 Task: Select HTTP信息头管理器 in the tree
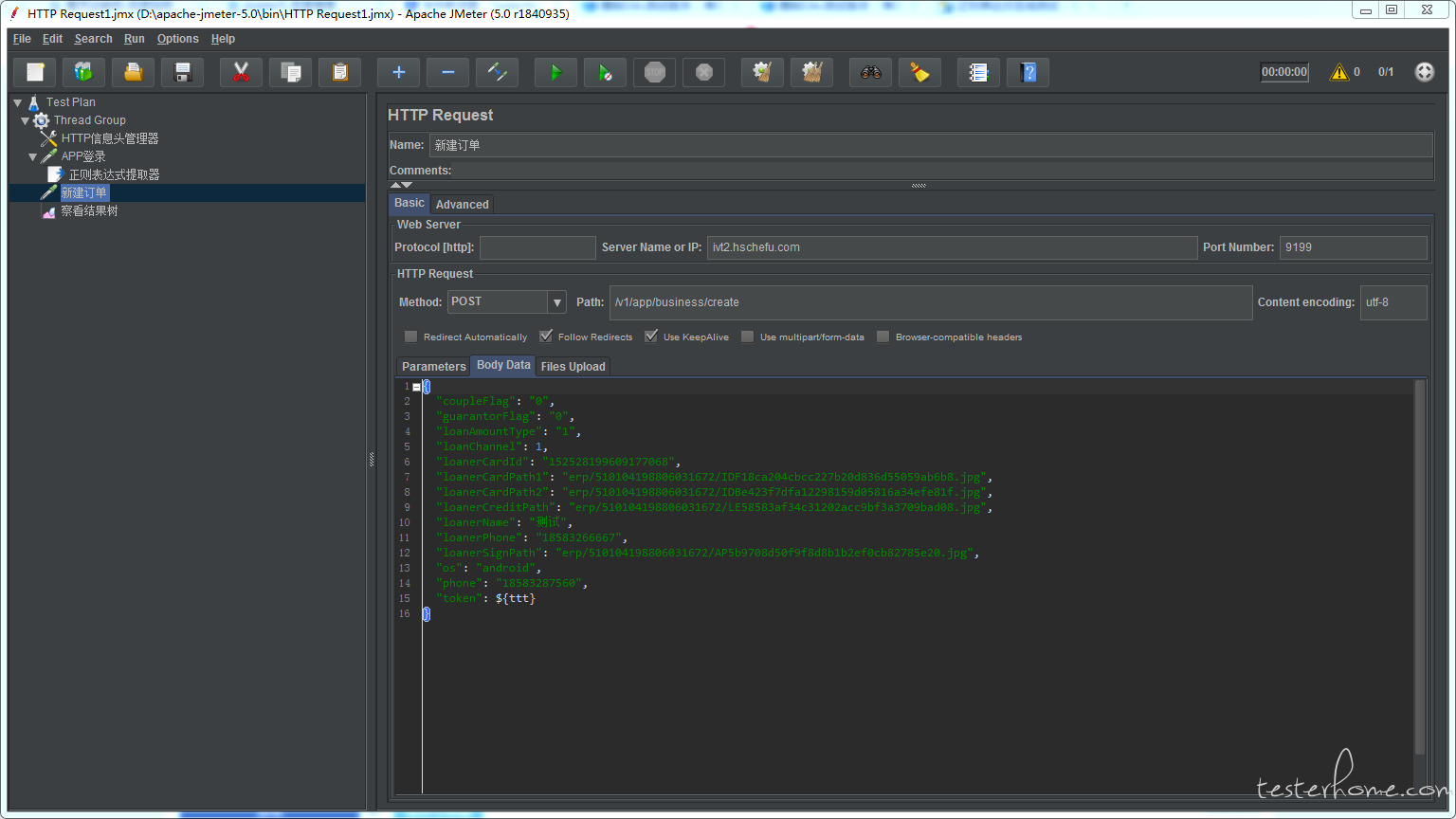[110, 138]
